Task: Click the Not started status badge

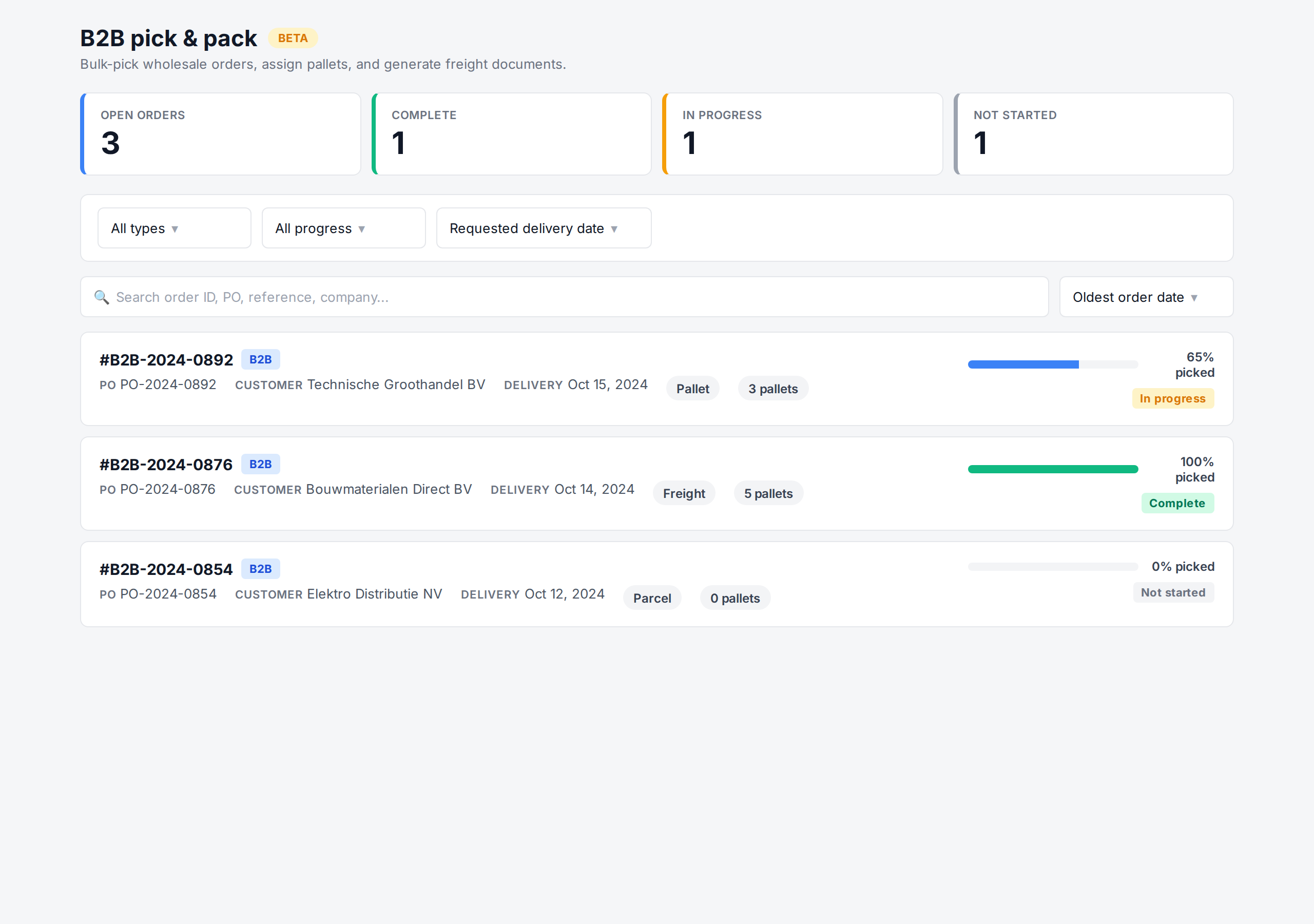Action: pos(1173,592)
